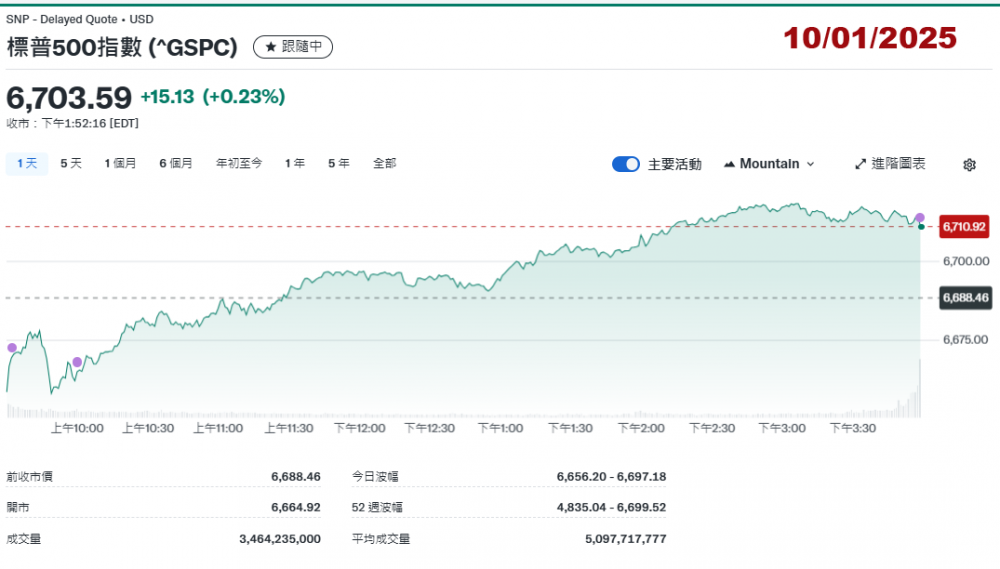Choose the 1個月 range
Screen dimensions: 1000x569
click(x=120, y=163)
